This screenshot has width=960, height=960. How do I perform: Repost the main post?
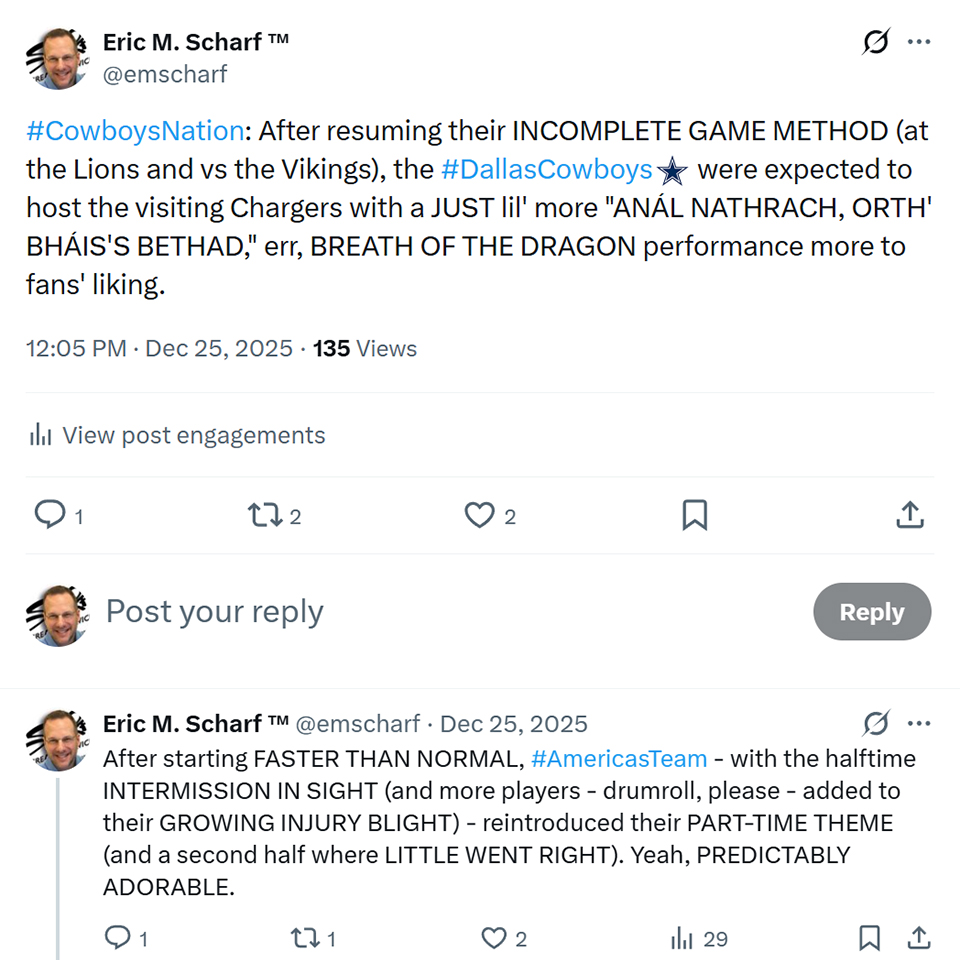click(264, 515)
